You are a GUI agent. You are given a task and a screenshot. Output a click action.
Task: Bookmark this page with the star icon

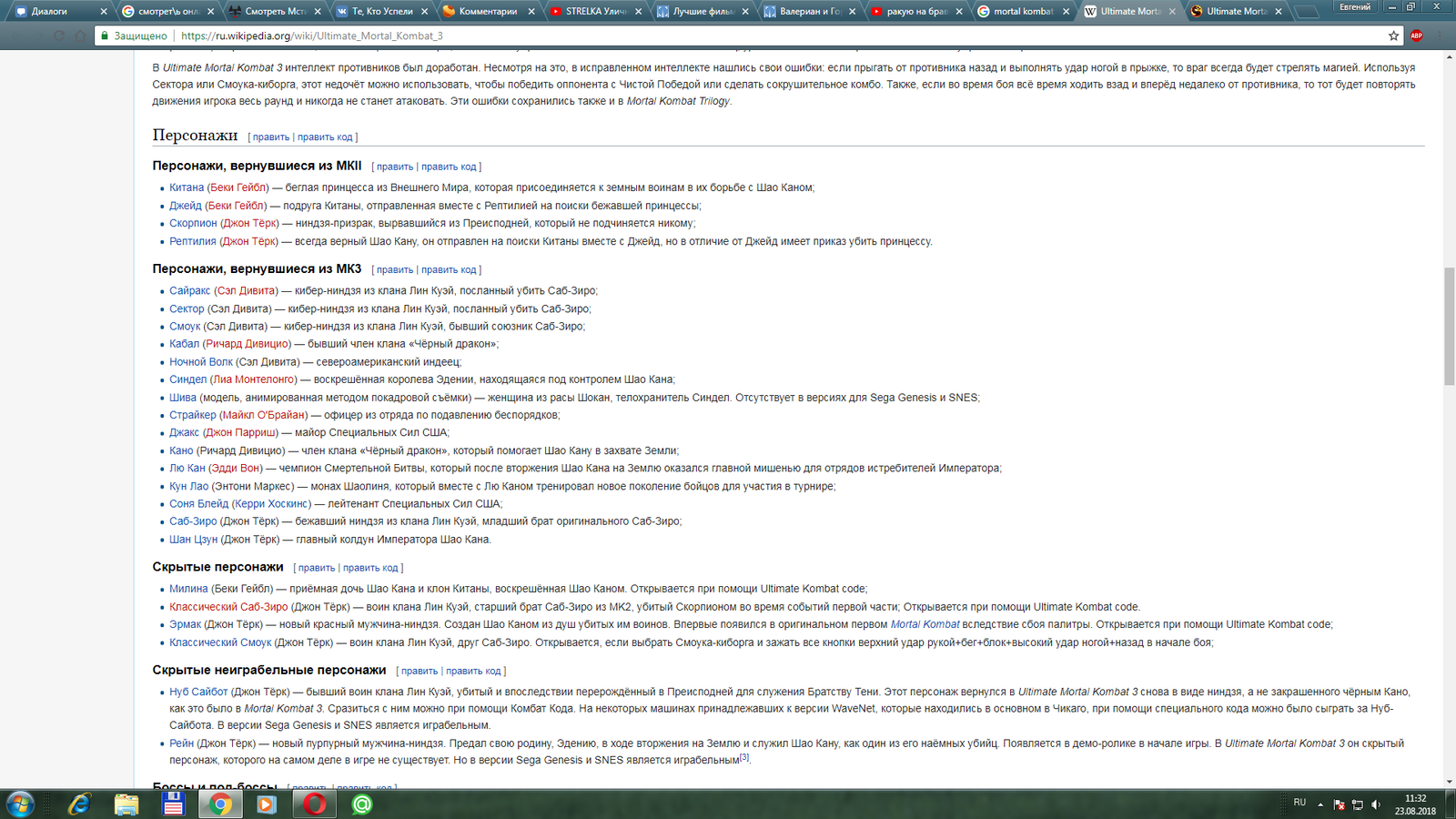point(1393,35)
